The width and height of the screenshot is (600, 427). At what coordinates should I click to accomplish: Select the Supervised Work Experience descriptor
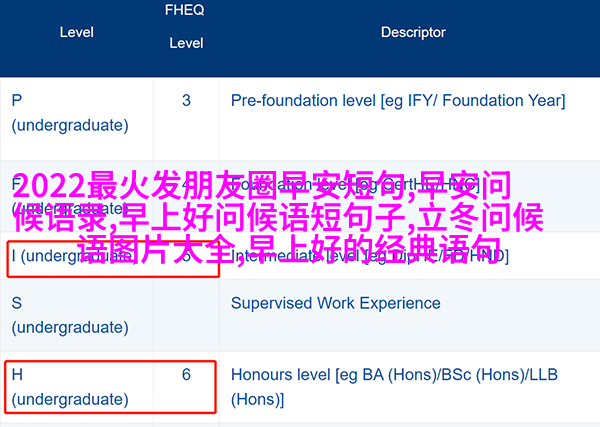click(336, 303)
